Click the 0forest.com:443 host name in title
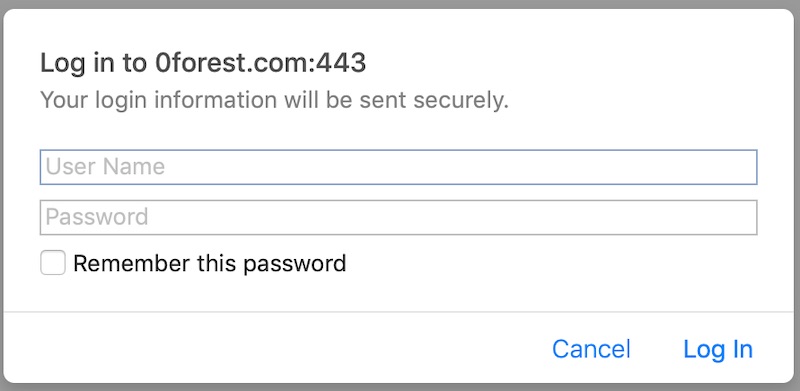Screen dimensions: 800x391 pyautogui.click(x=261, y=64)
